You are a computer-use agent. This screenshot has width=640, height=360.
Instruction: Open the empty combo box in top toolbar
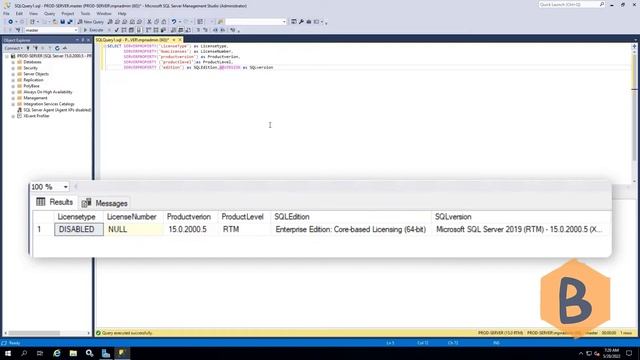tap(256, 22)
